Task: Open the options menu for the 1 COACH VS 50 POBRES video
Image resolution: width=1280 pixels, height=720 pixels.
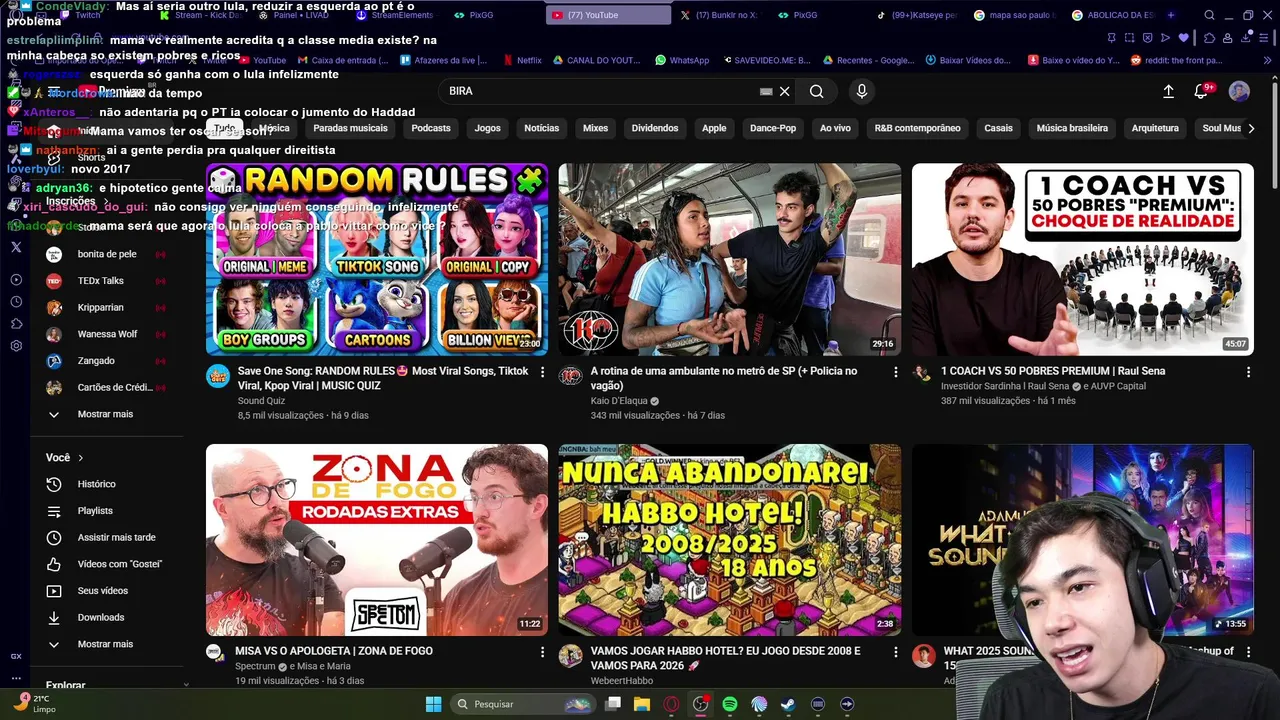Action: tap(1248, 372)
